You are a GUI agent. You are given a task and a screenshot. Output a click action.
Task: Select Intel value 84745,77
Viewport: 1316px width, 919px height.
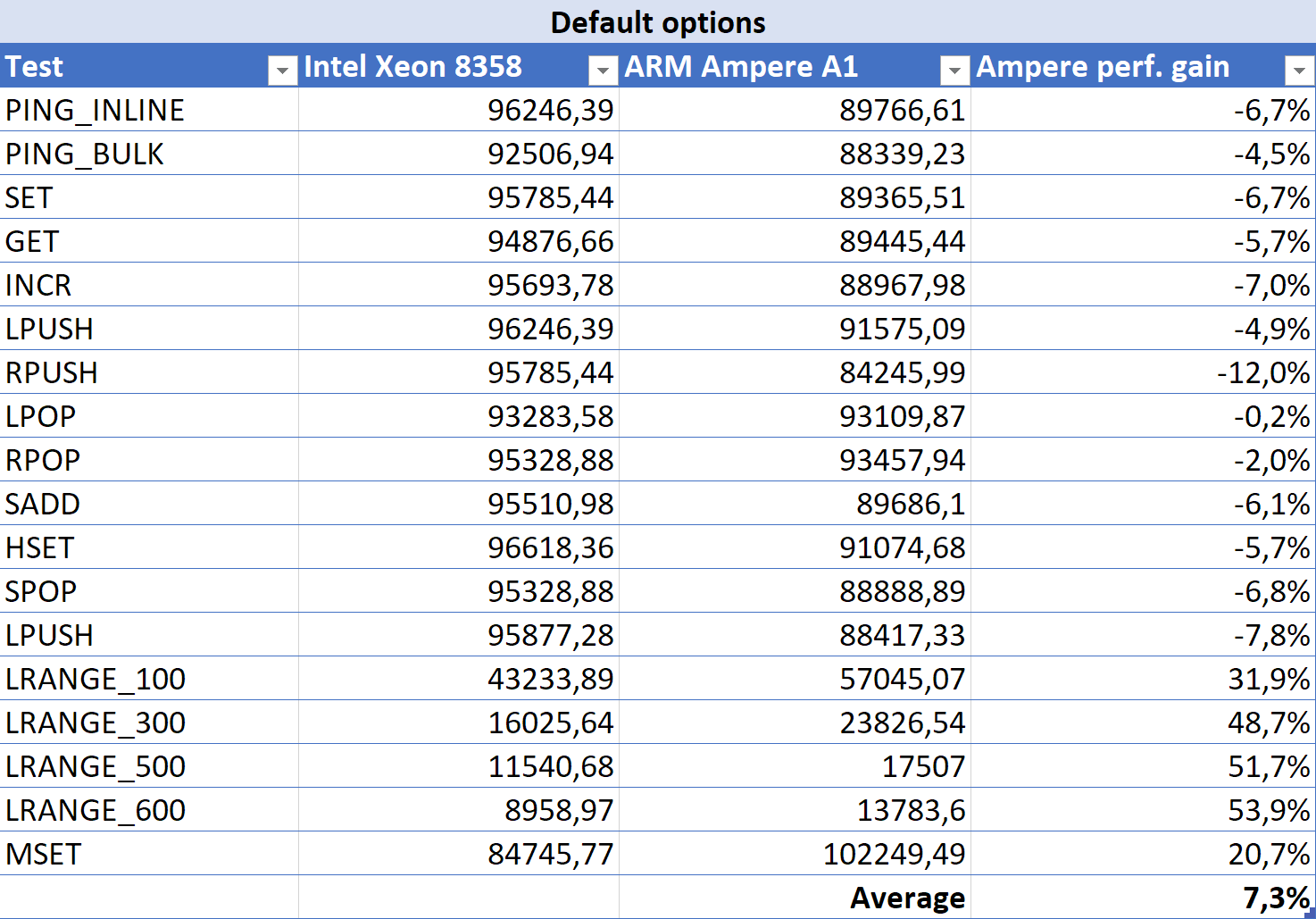pos(459,854)
